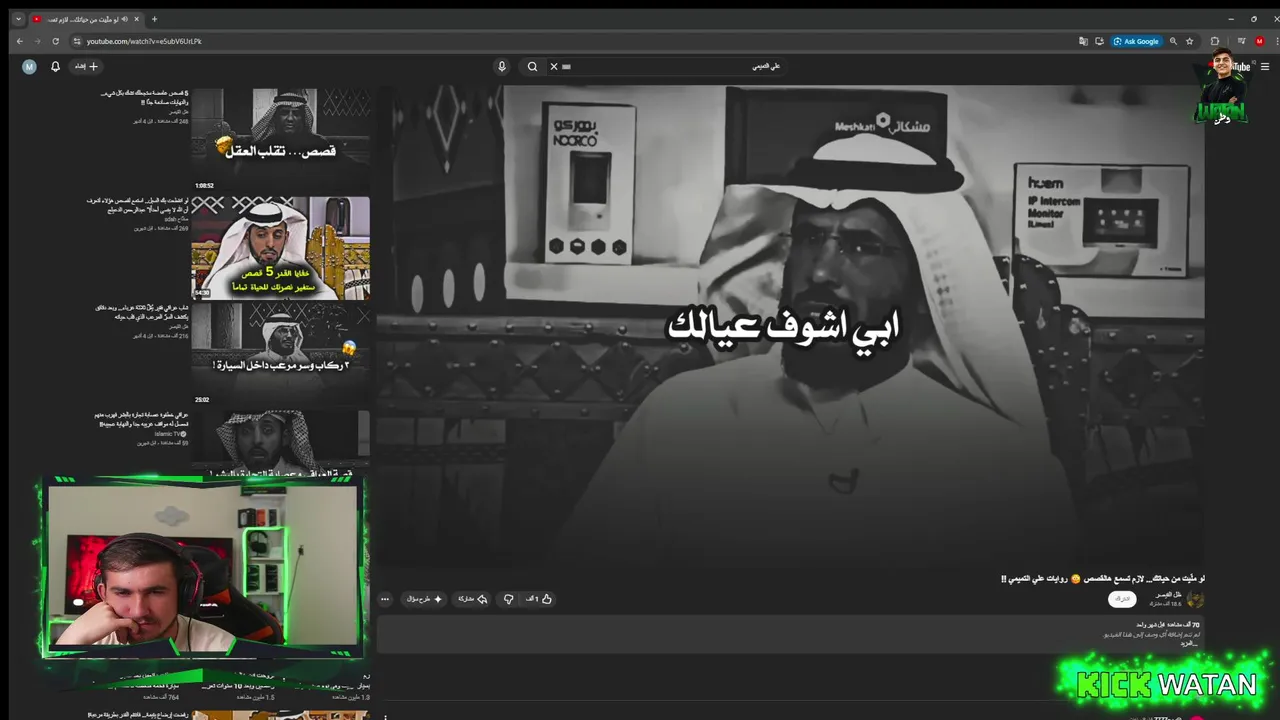
Task: Open the title text of the third suggested video
Action: pos(142,311)
